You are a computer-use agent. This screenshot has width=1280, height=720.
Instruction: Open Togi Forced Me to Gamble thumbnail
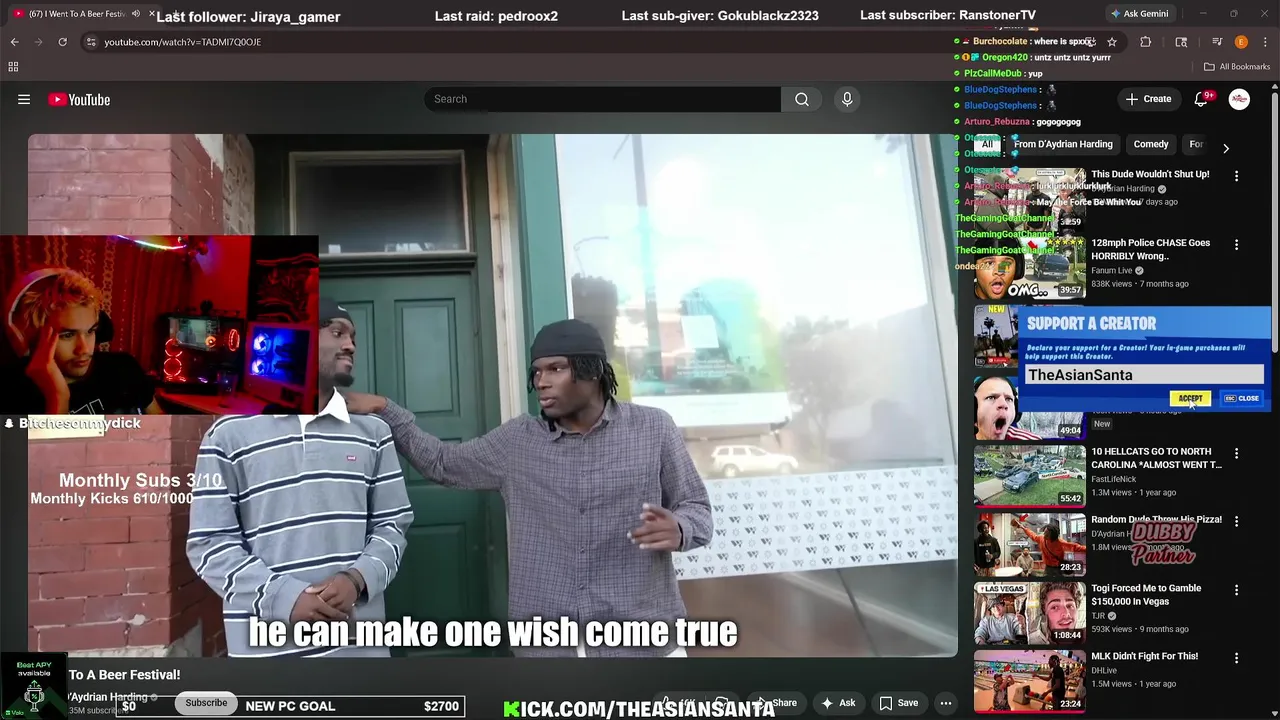[1030, 613]
